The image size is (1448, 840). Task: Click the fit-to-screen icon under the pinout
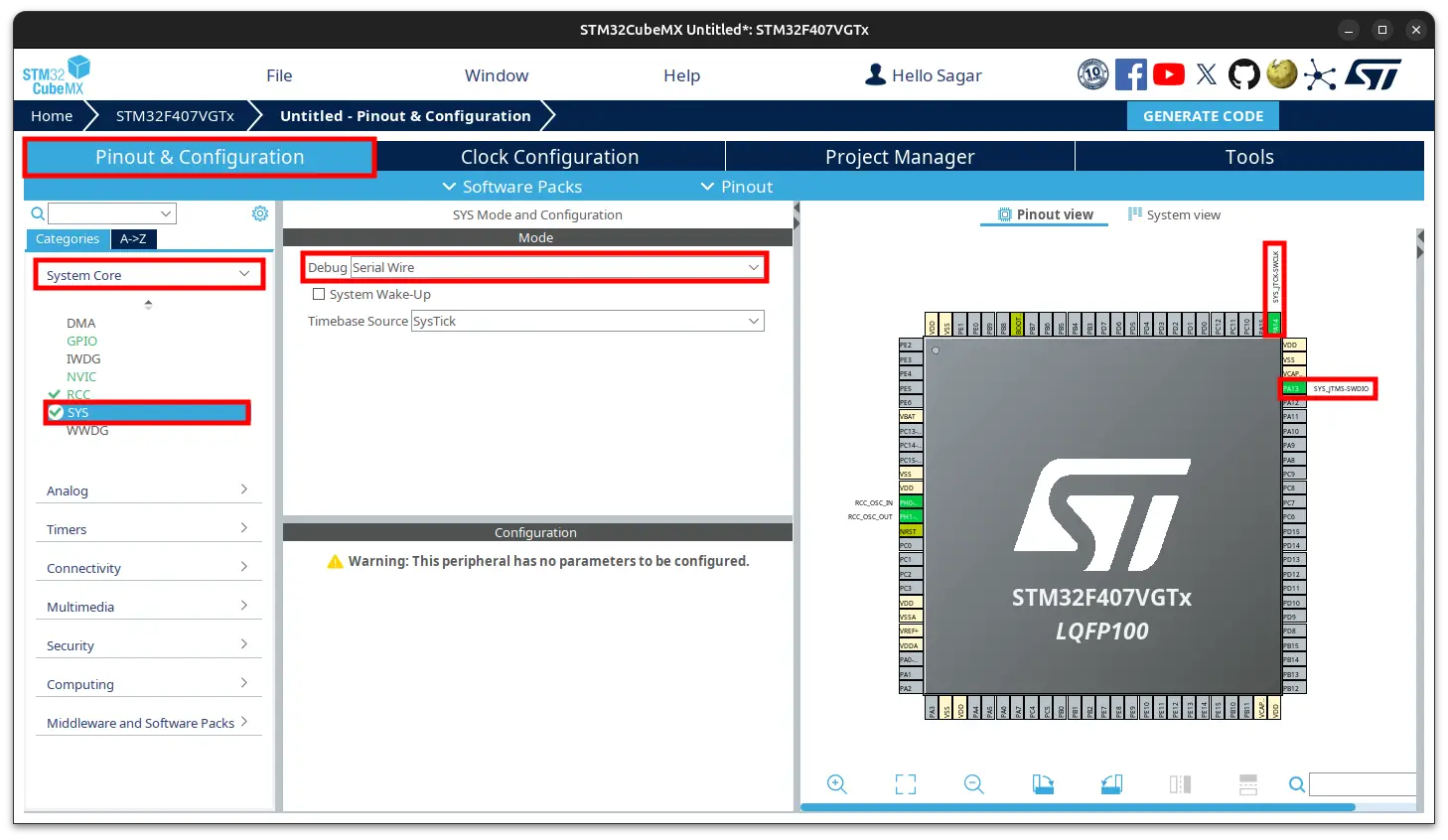click(906, 784)
